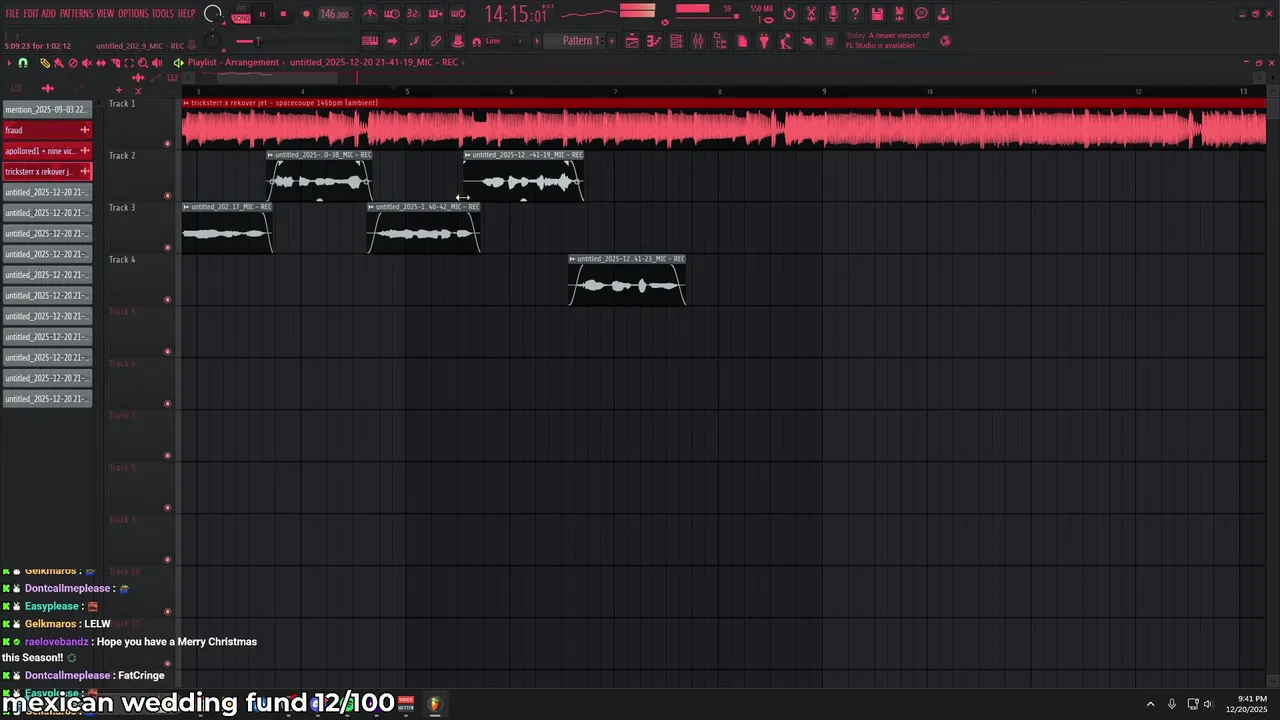Select the playlist Mute tool
The width and height of the screenshot is (1280, 720).
click(x=86, y=63)
